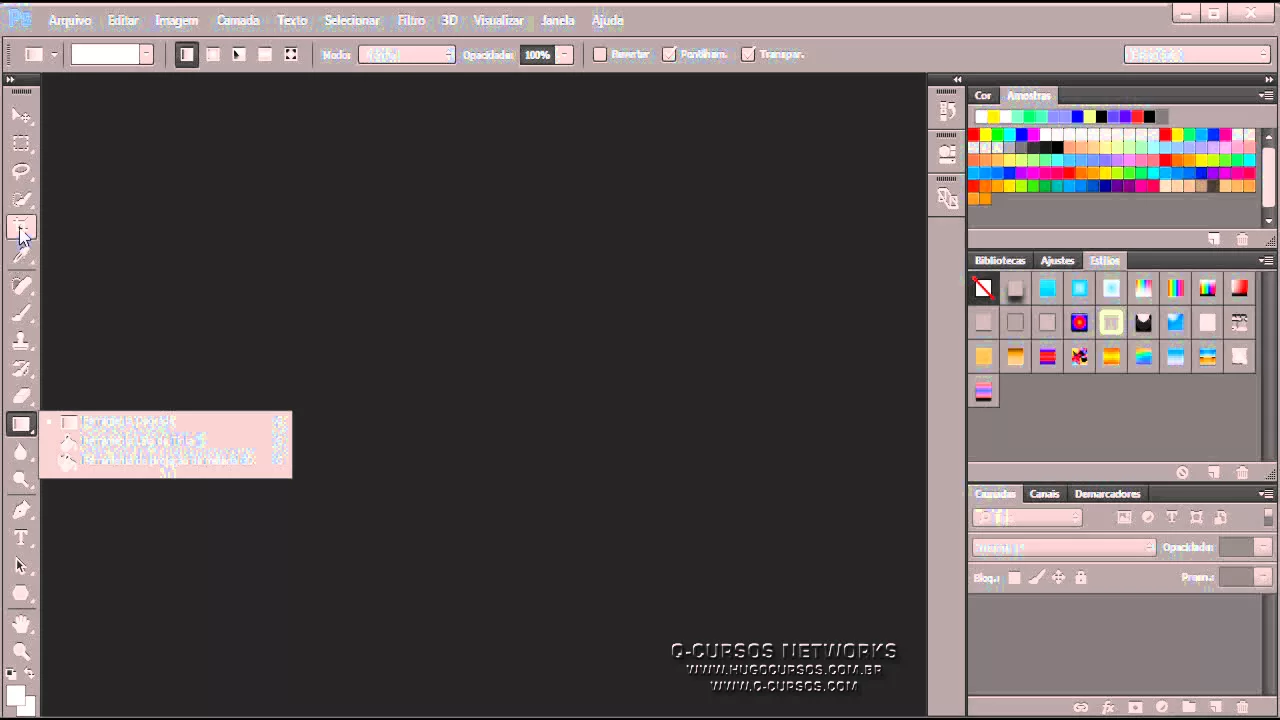The height and width of the screenshot is (720, 1280).
Task: Choose Radial gradient style button
Action: [213, 54]
